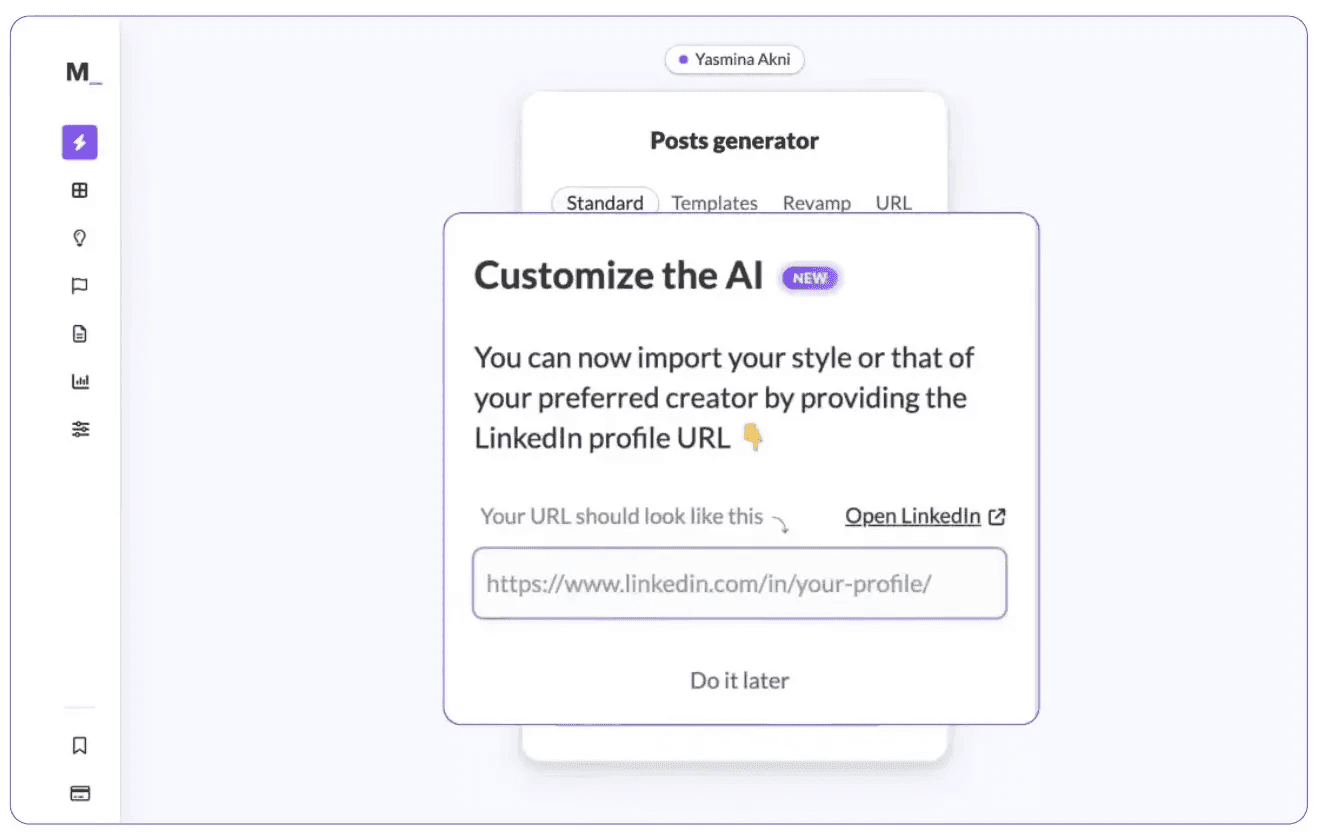Viewport: 1322px width, 839px height.
Task: Select the flag icon in sidebar
Action: coord(79,285)
